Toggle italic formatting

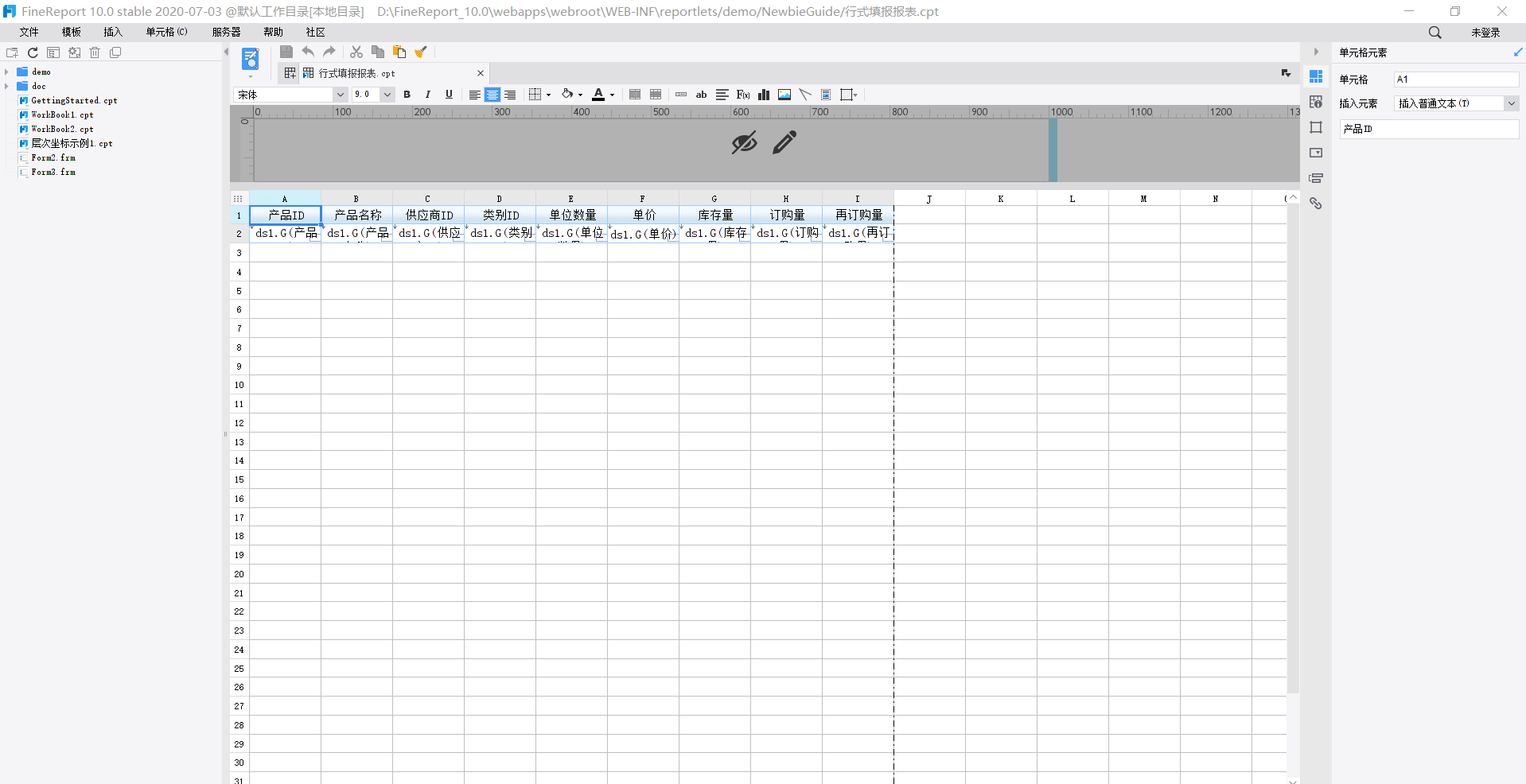[428, 95]
